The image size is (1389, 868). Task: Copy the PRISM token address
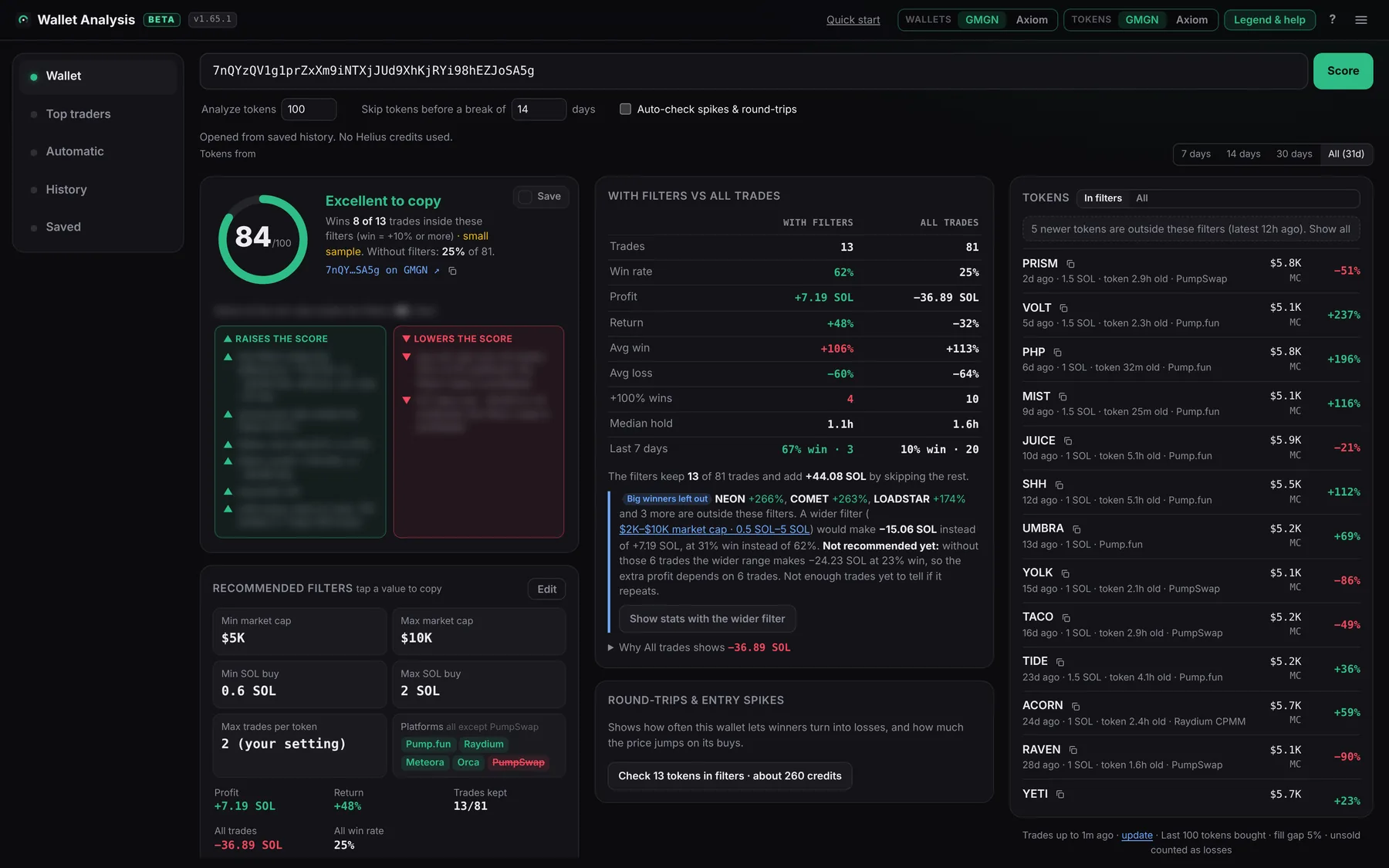click(x=1070, y=264)
